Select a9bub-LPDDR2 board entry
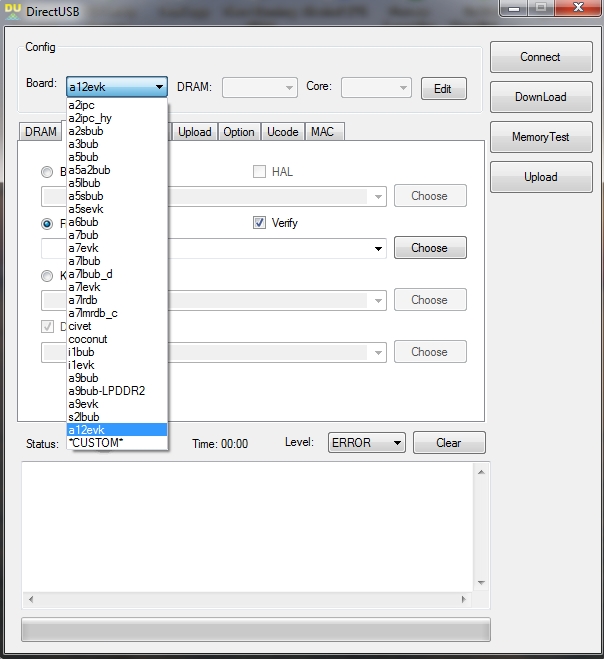 [x=106, y=391]
